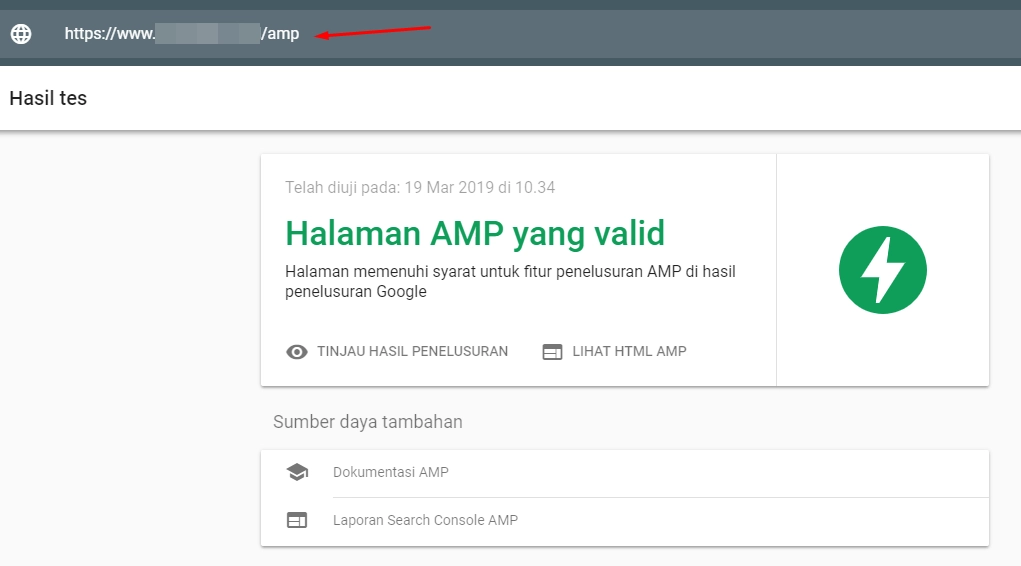The width and height of the screenshot is (1021, 566).
Task: Open the Laporan Search Console AMP link
Action: point(425,520)
